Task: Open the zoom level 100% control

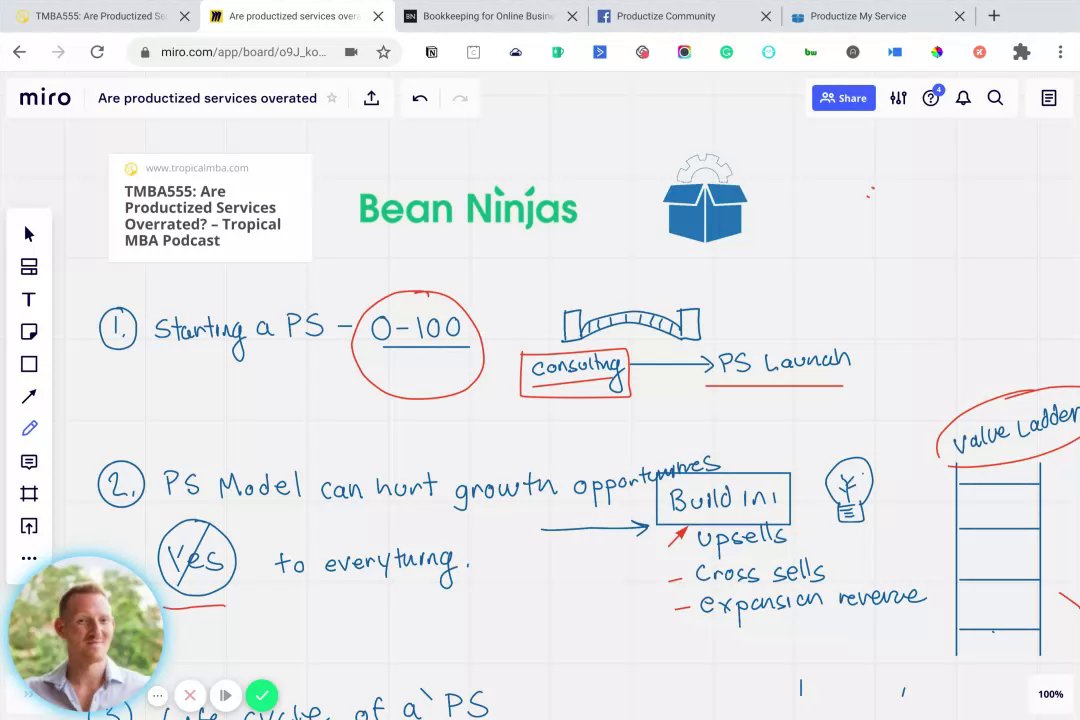Action: coord(1050,694)
